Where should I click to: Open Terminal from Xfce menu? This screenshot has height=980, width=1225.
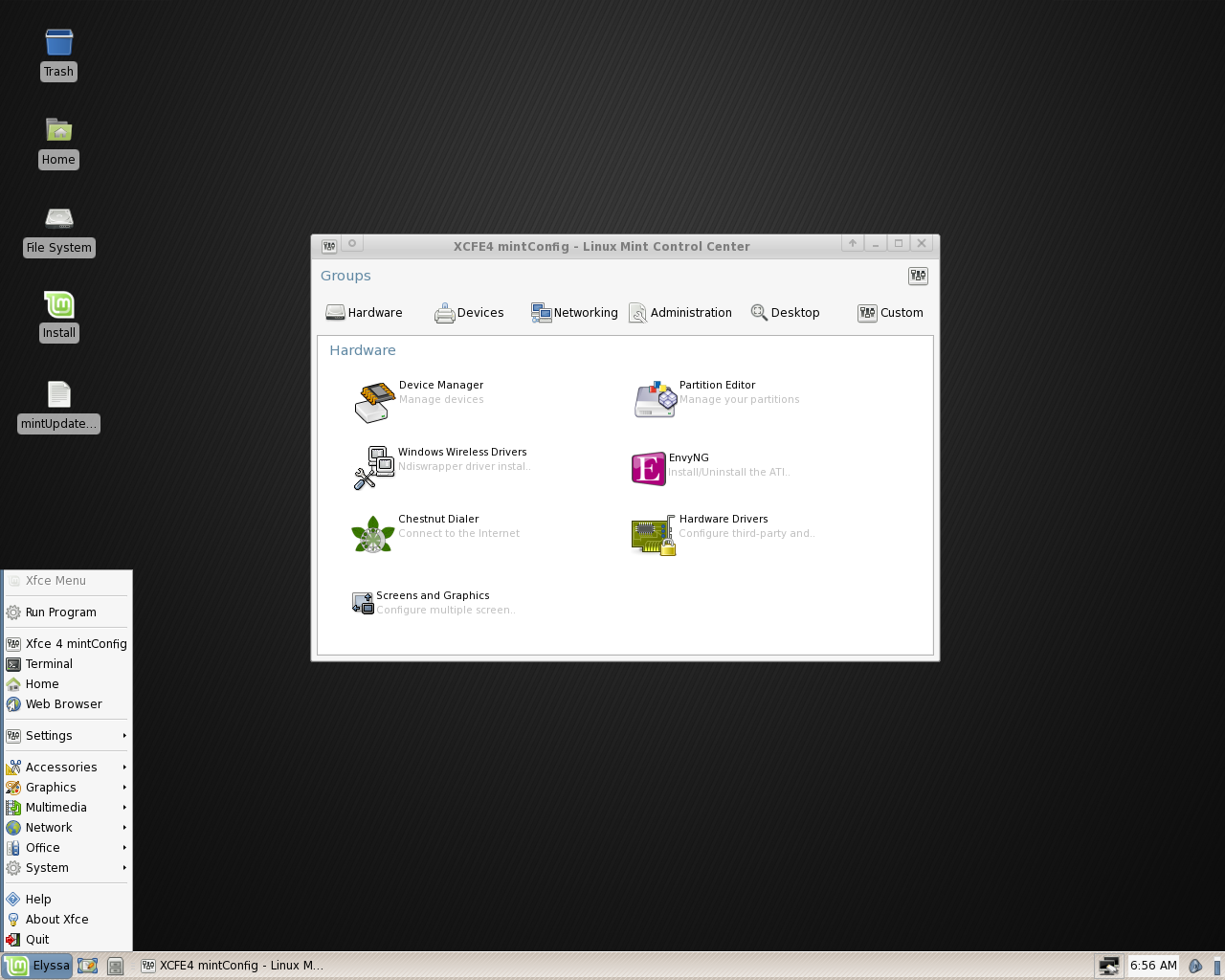(67, 664)
